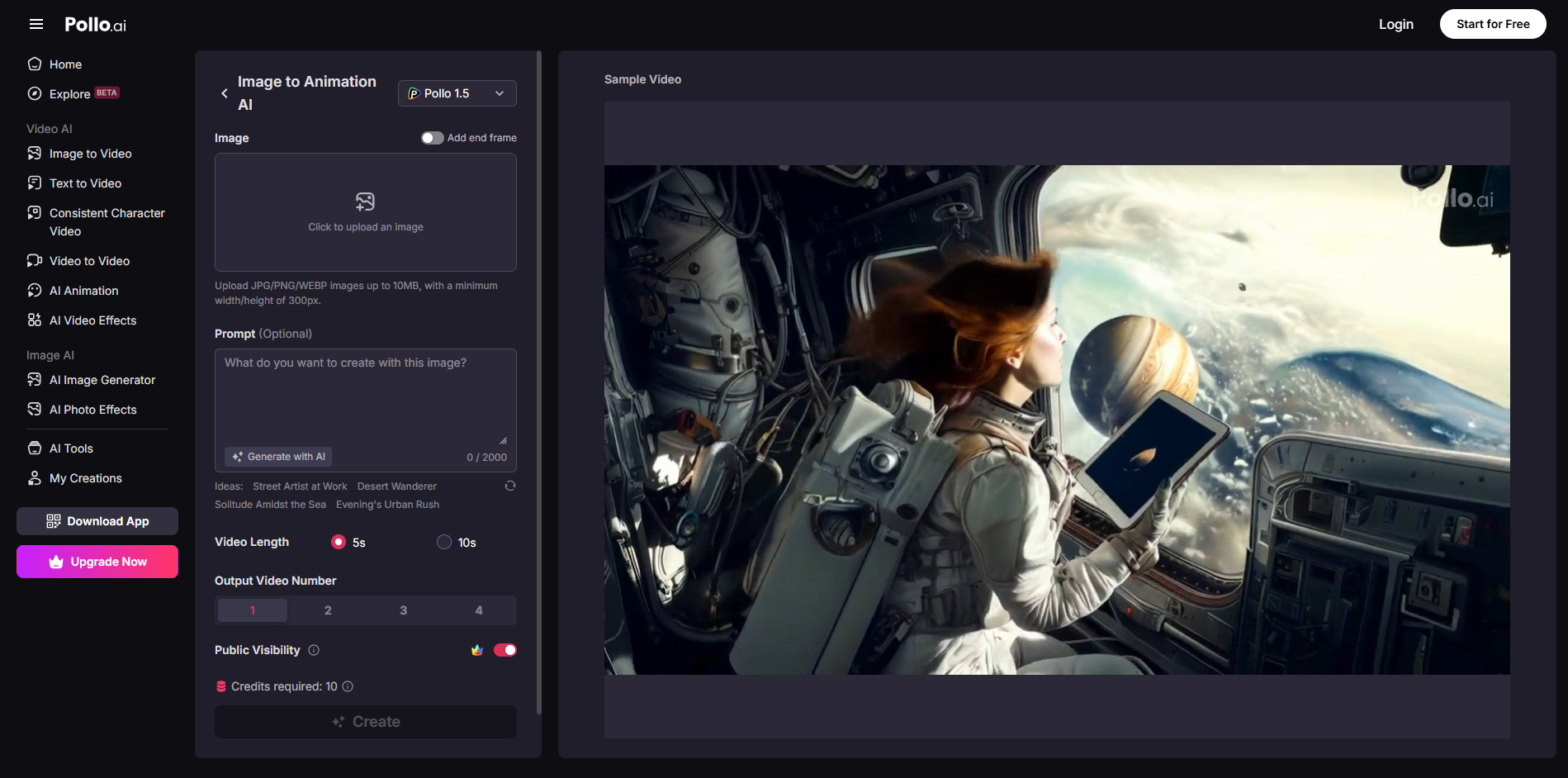Click the Credits required info icon
Viewport: 1568px width, 778px height.
(x=348, y=686)
